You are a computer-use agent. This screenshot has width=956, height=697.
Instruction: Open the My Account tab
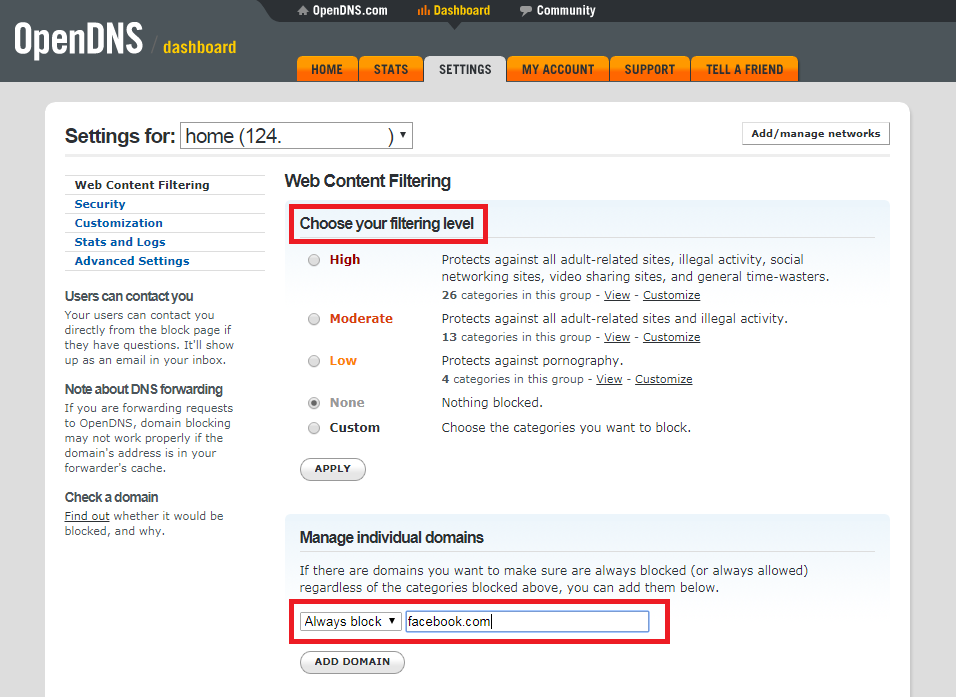click(x=558, y=69)
